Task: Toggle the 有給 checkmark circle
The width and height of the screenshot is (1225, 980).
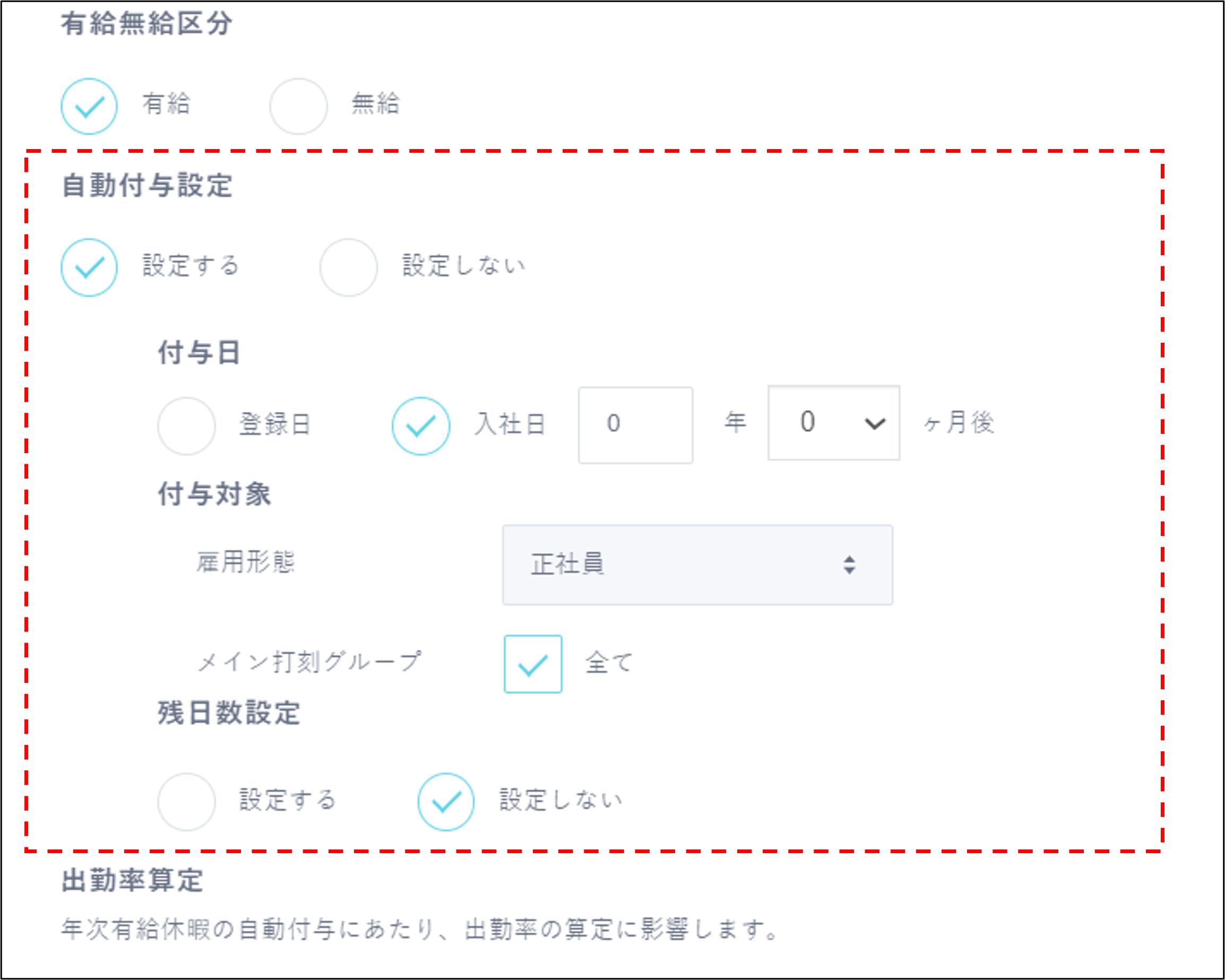Action: [x=89, y=105]
